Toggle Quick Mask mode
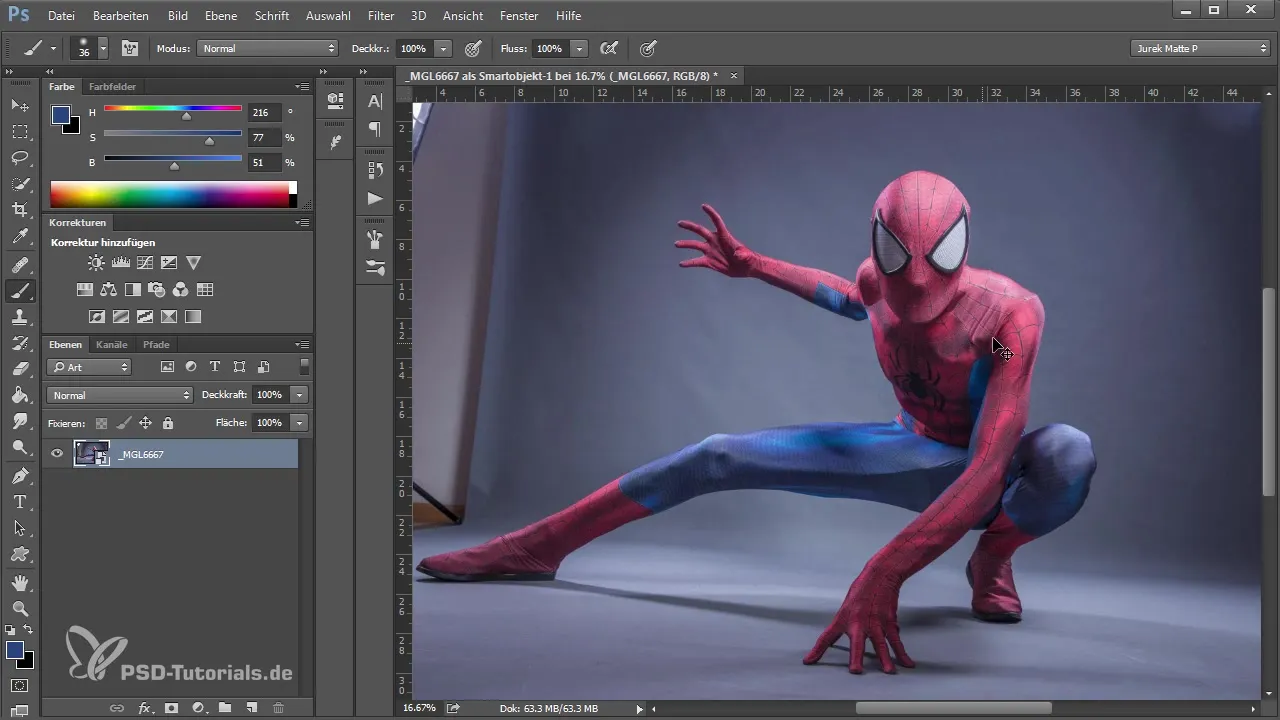This screenshot has height=720, width=1280. [20, 686]
